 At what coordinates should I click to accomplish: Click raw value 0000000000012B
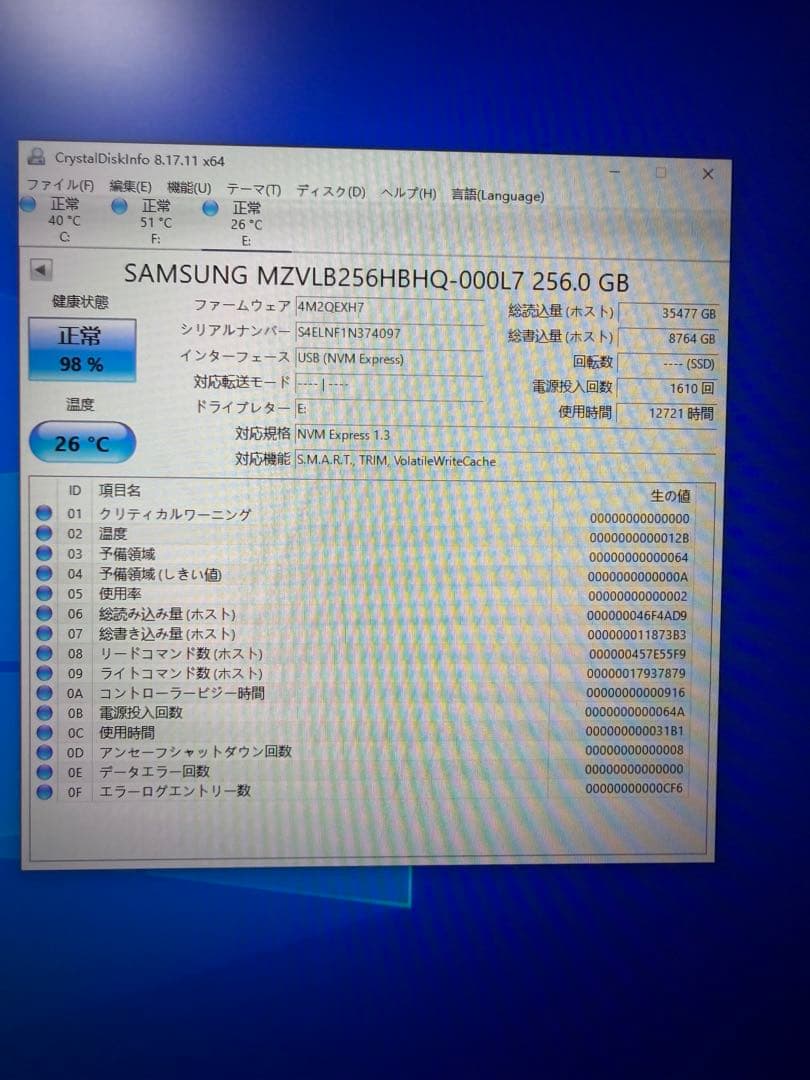(638, 537)
